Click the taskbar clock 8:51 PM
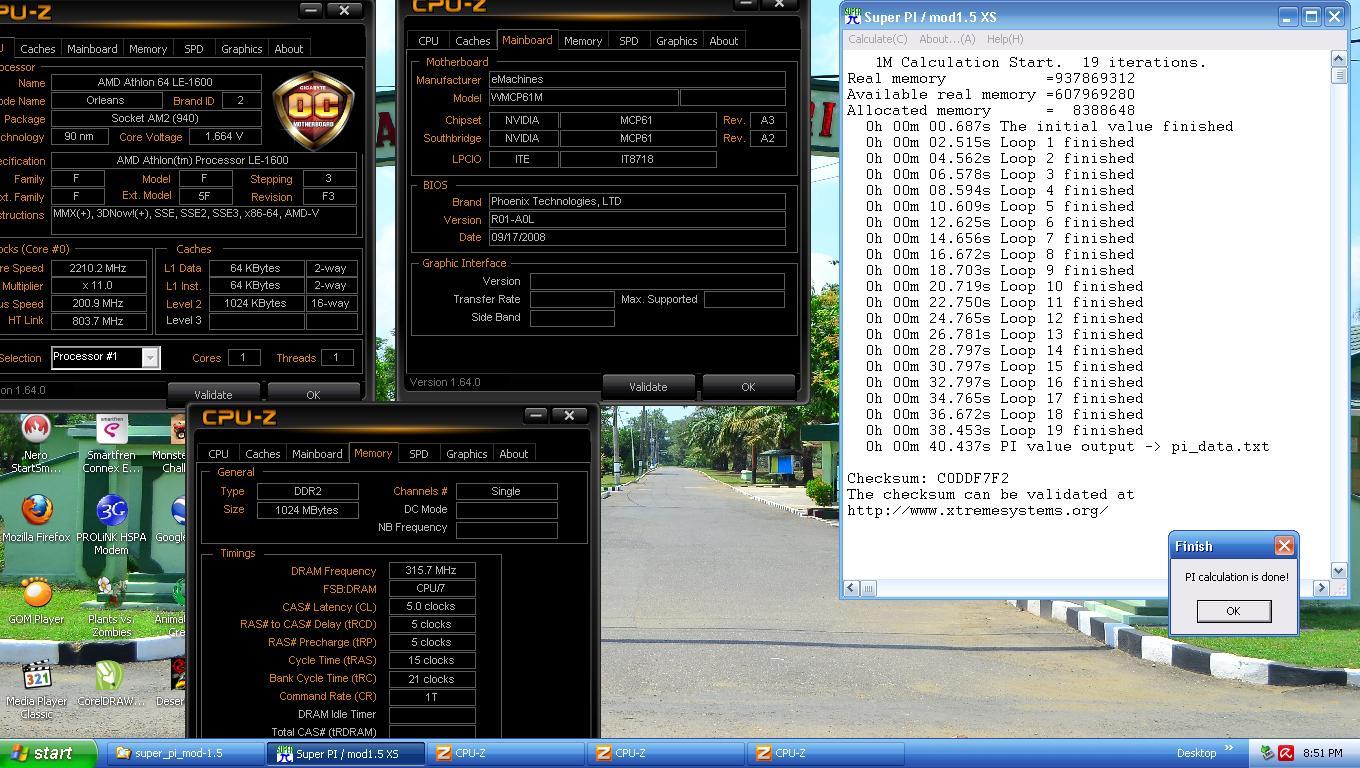This screenshot has height=768, width=1360. tap(1322, 753)
